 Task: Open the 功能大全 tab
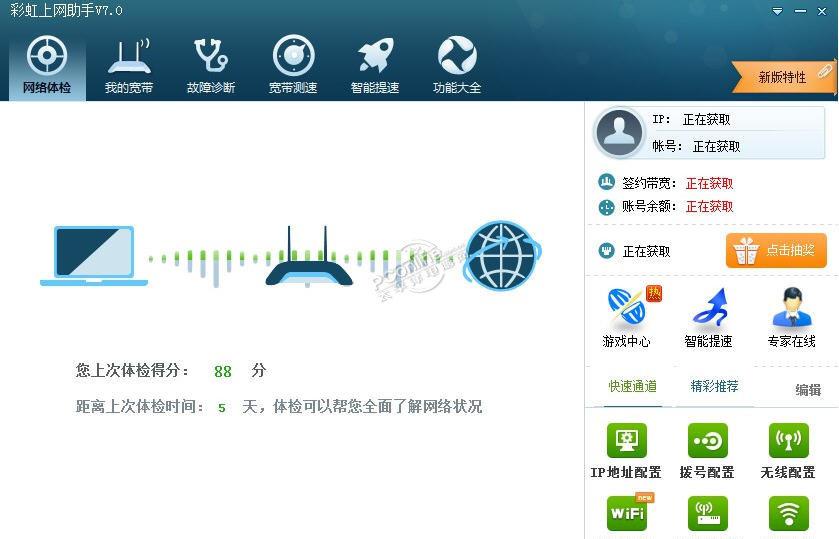point(457,66)
